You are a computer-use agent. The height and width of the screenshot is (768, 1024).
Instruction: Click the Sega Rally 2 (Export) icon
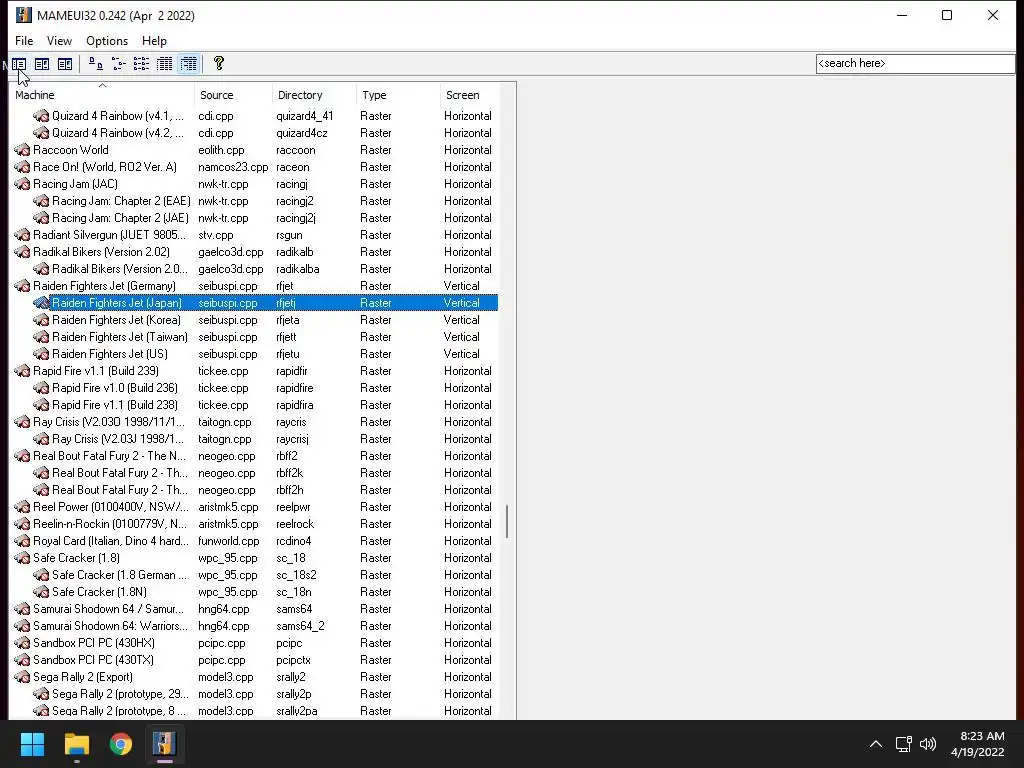pyautogui.click(x=22, y=677)
